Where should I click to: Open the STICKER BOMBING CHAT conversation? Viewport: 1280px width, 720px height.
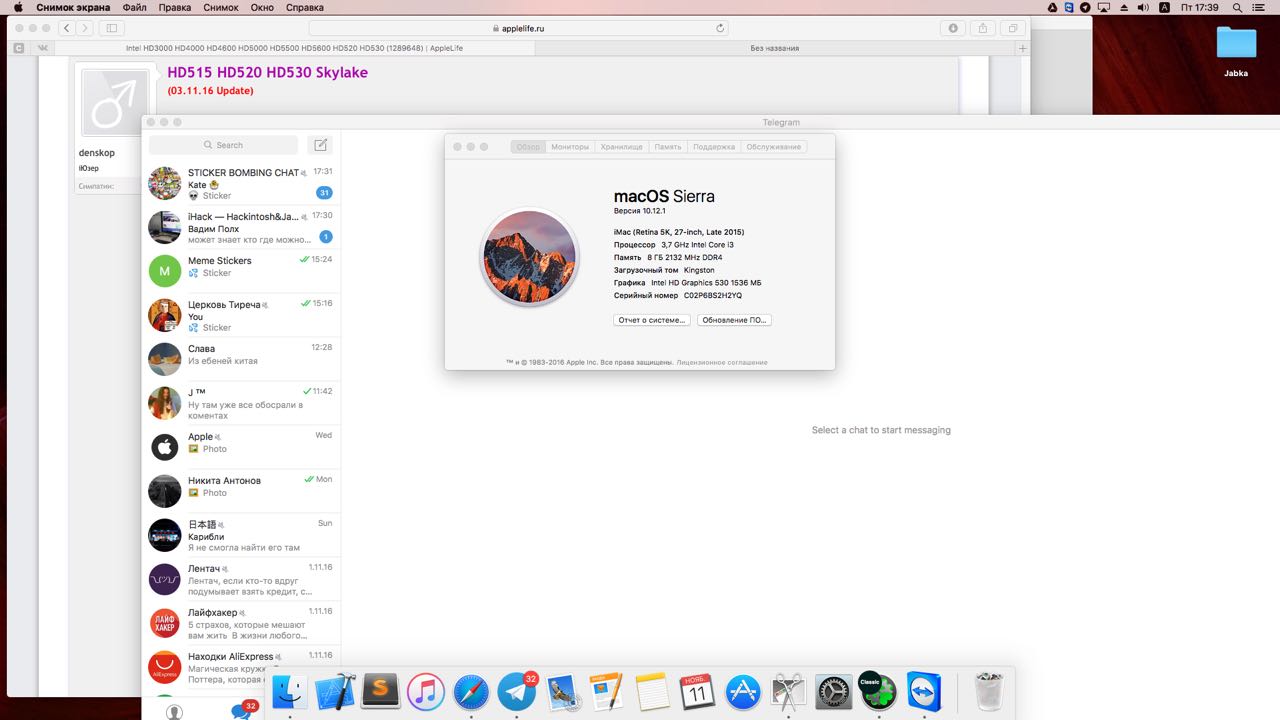(x=241, y=183)
